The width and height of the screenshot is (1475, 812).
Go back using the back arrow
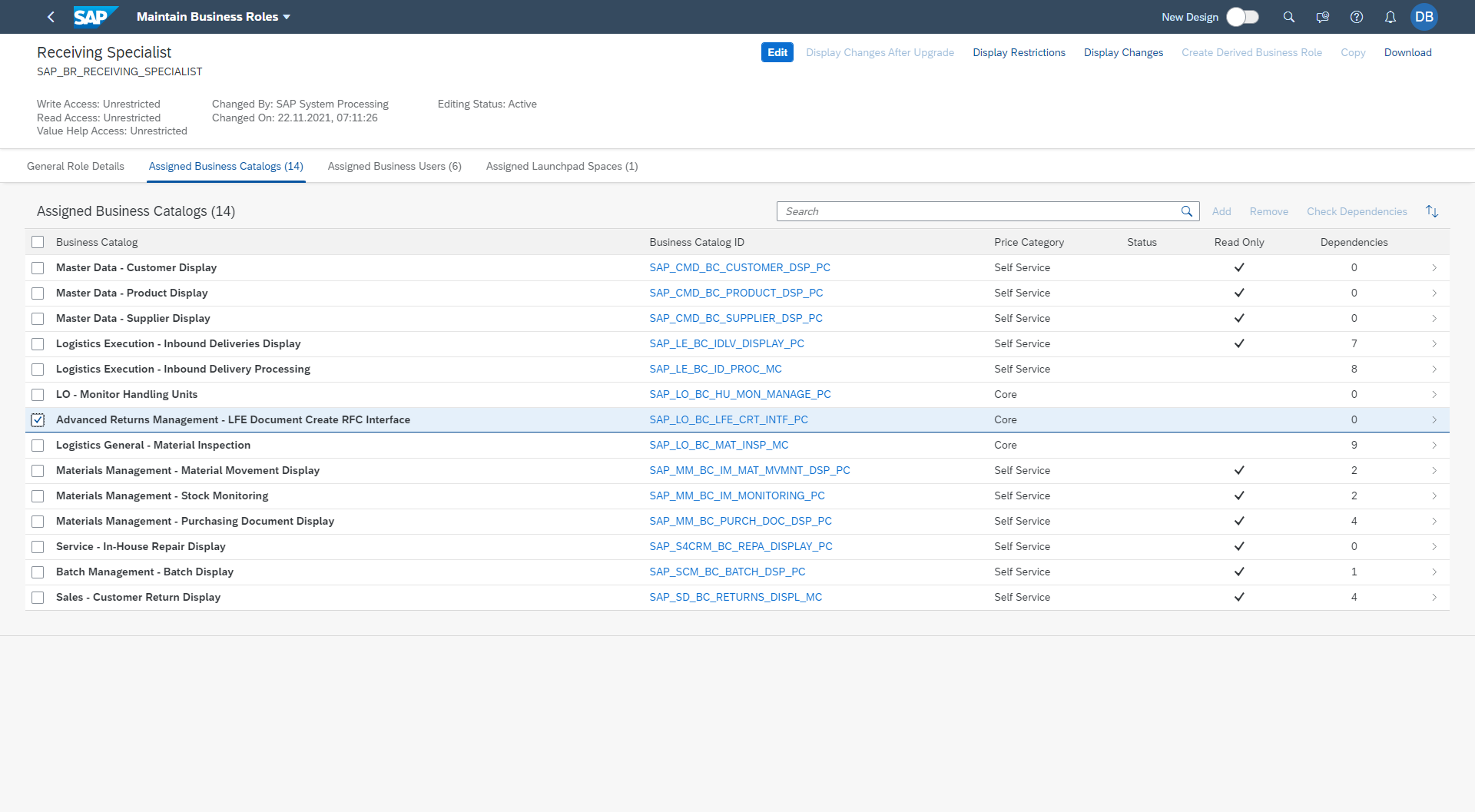coord(51,17)
